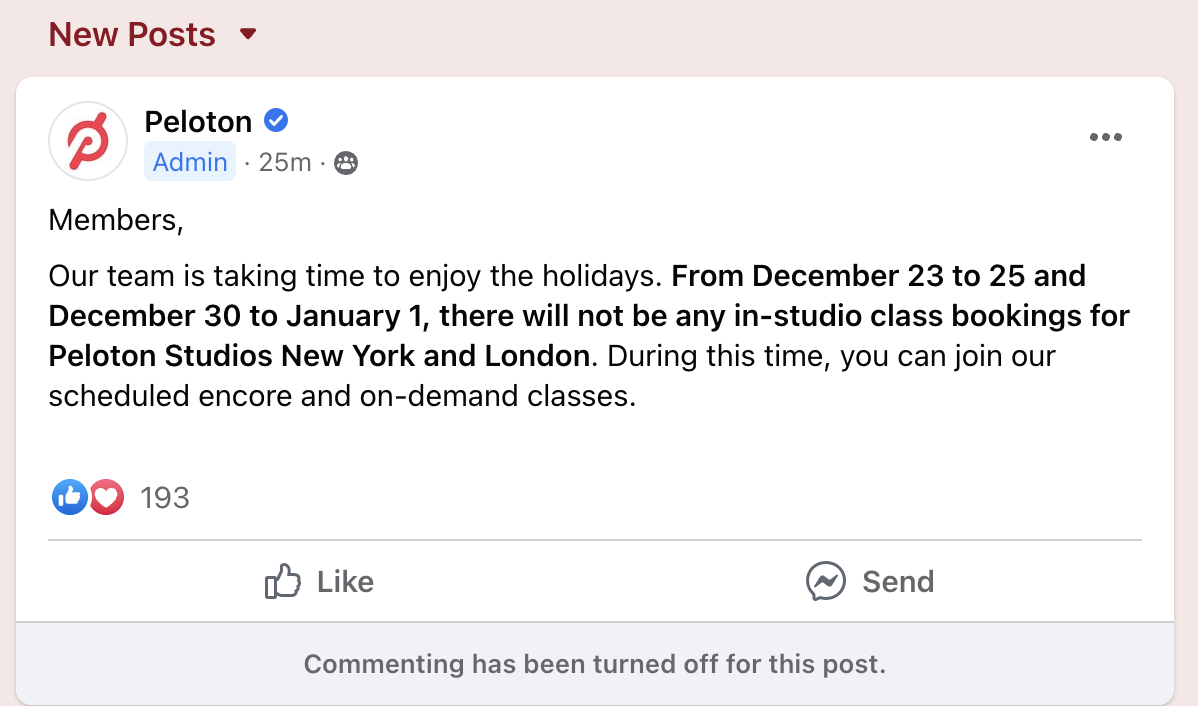Click the group privacy icon beside the timestamp

pos(346,162)
